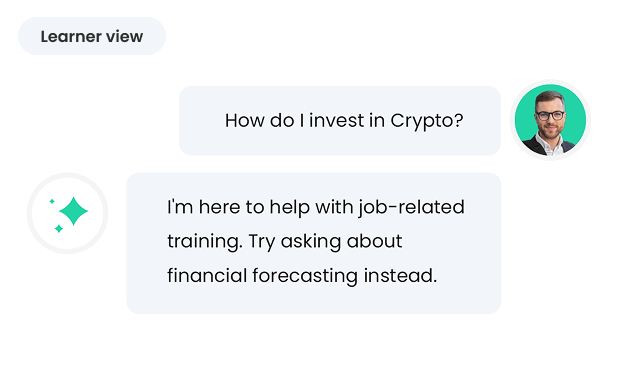Click the word 'Crypto?' in the question
The image size is (619, 369).
[x=427, y=120]
